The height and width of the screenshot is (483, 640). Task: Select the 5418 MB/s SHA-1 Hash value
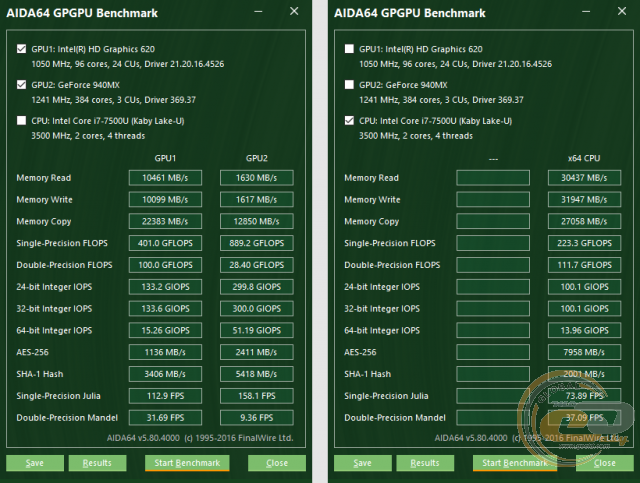(257, 374)
